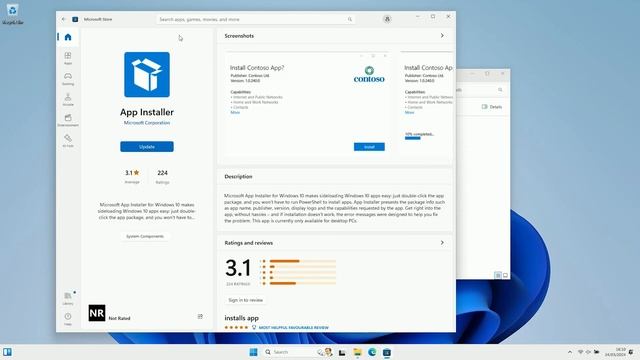
Task: Open the Gaming section in sidebar
Action: [68, 78]
